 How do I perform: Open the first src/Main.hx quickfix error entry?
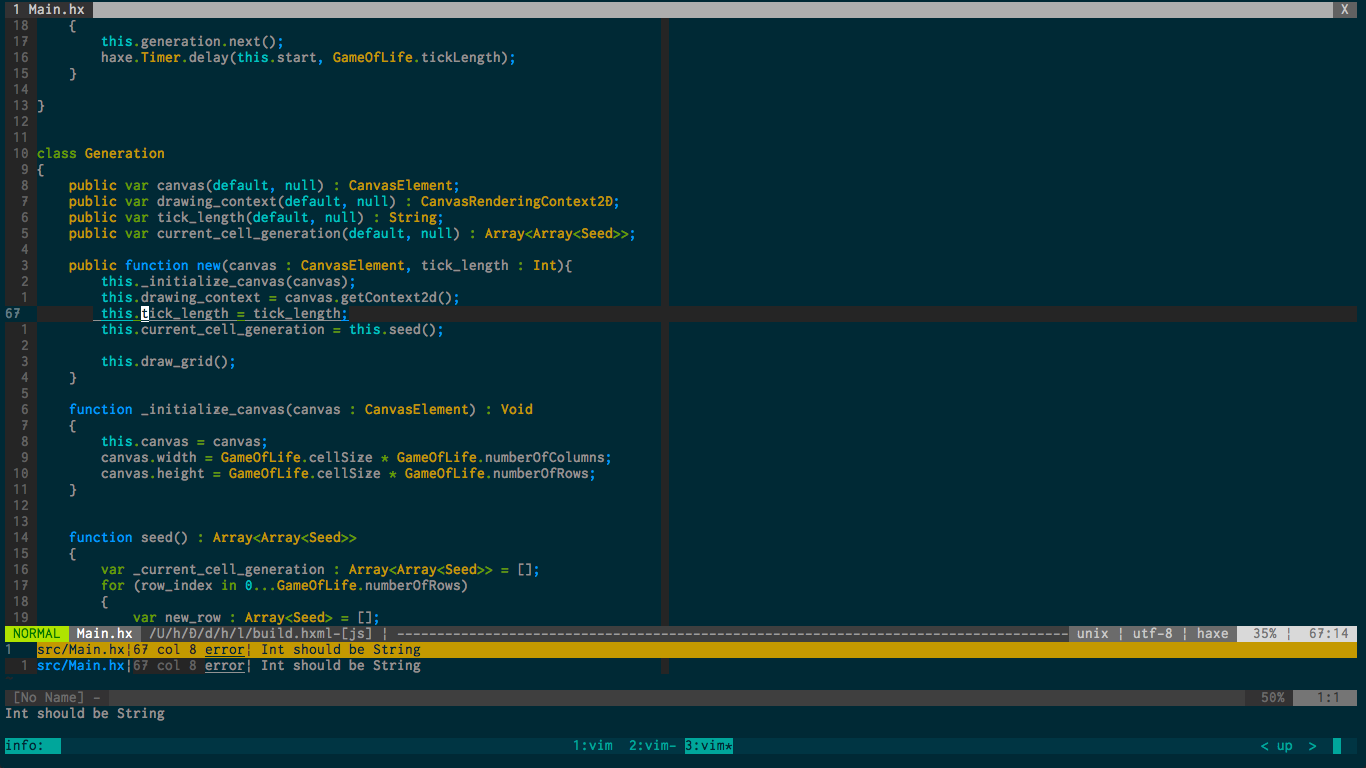tap(80, 649)
